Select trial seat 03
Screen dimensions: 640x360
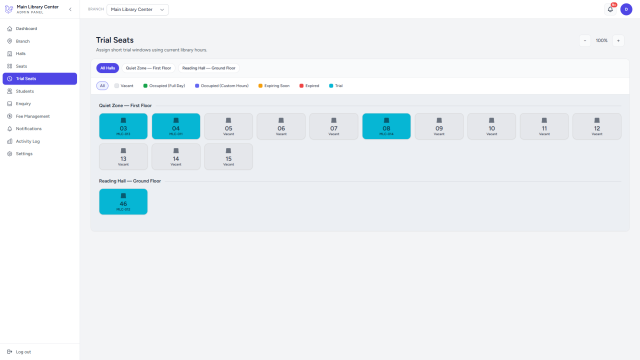coord(123,126)
